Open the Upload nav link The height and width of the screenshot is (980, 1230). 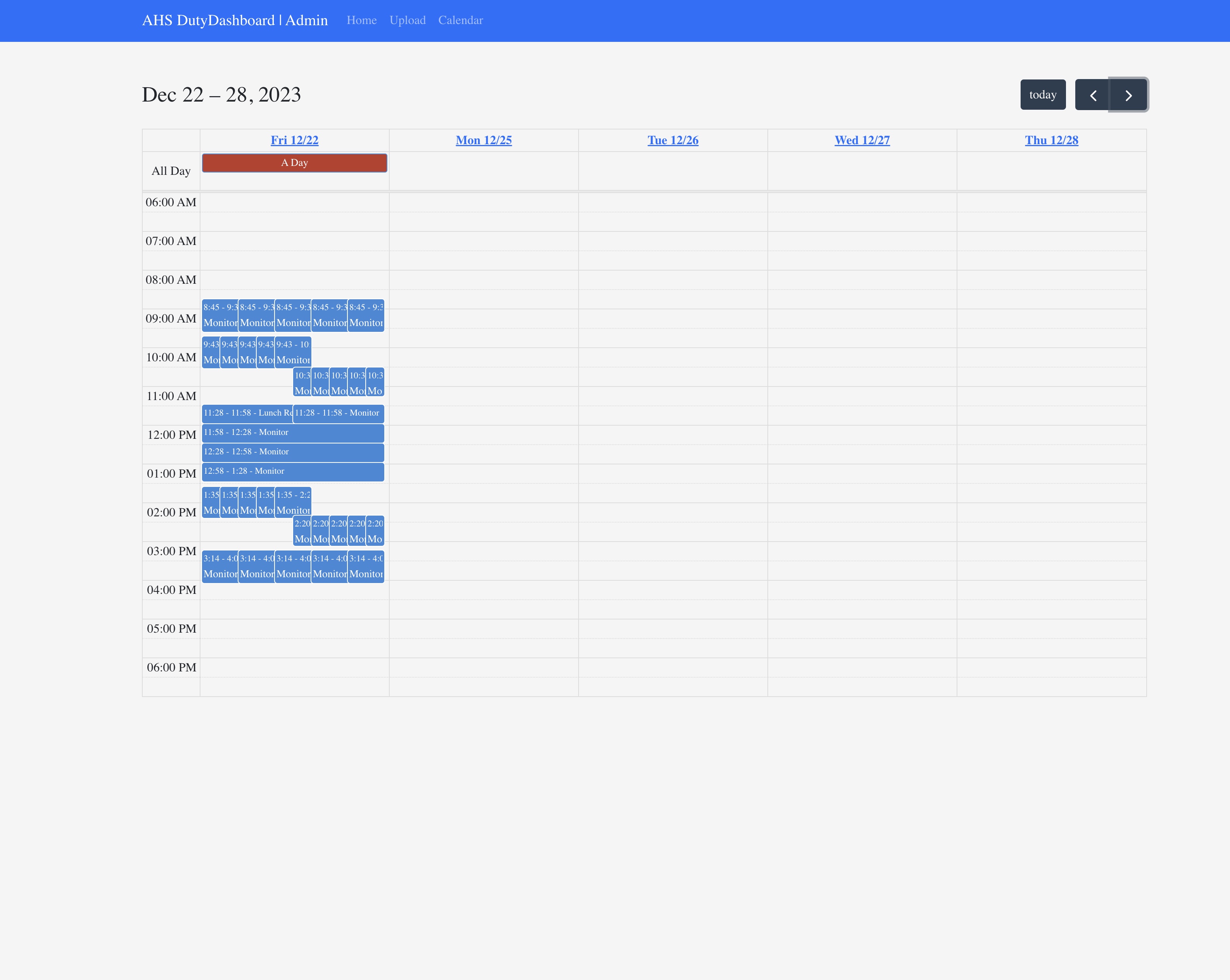407,21
